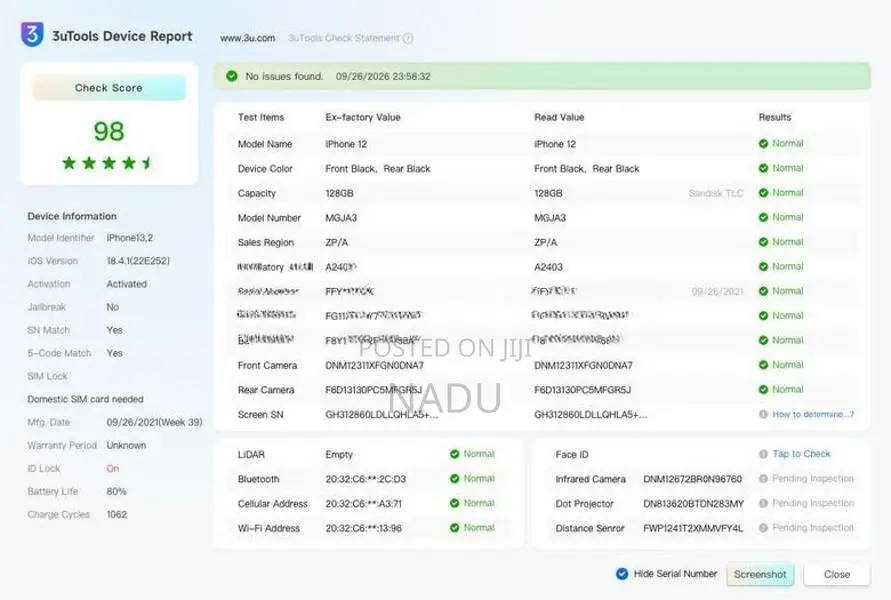The width and height of the screenshot is (891, 600).
Task: Click the Pending Inspection icon for Infrared Camera
Action: tap(763, 478)
